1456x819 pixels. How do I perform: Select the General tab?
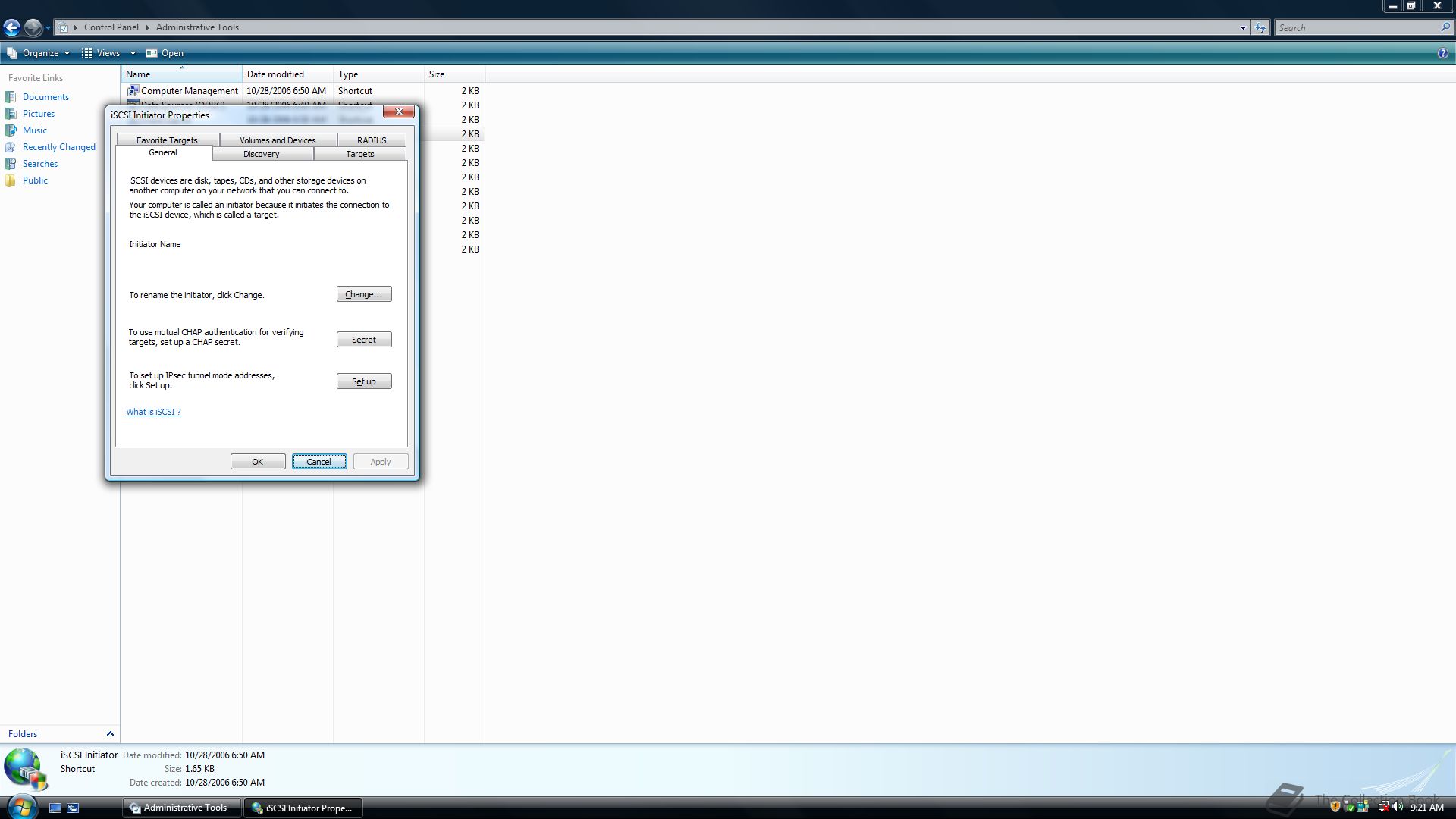pos(163,153)
